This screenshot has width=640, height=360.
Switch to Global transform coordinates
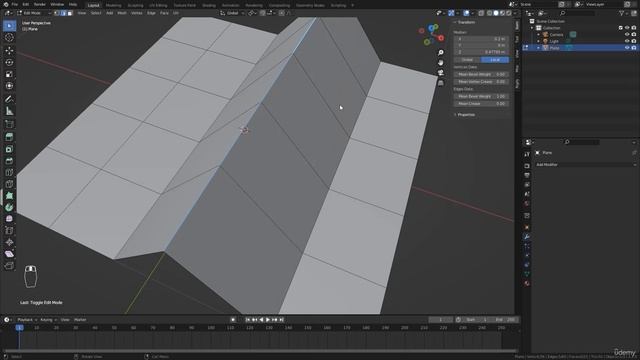pos(467,60)
